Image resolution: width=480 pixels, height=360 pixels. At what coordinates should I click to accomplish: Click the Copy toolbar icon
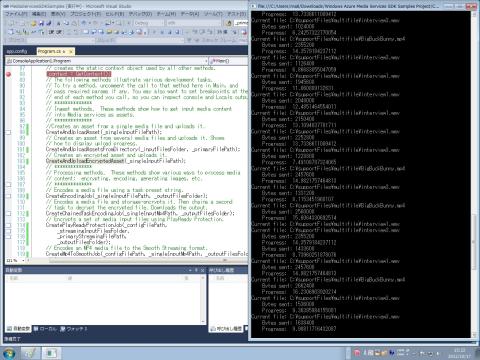click(66, 23)
